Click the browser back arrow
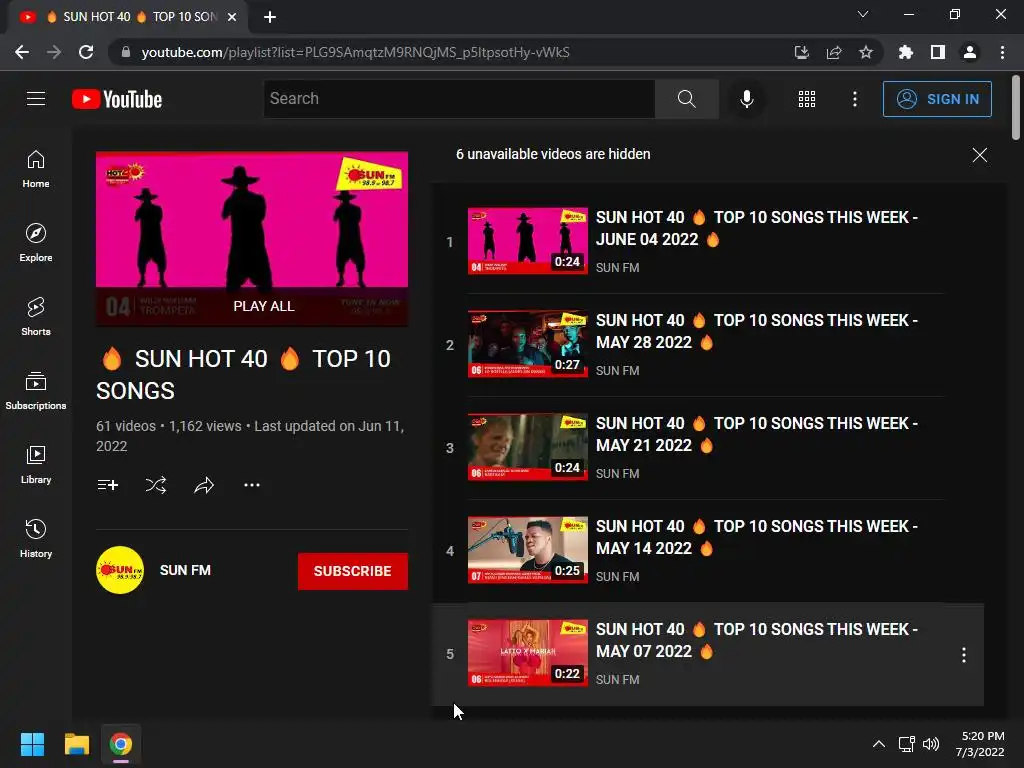Image resolution: width=1024 pixels, height=768 pixels. click(22, 52)
